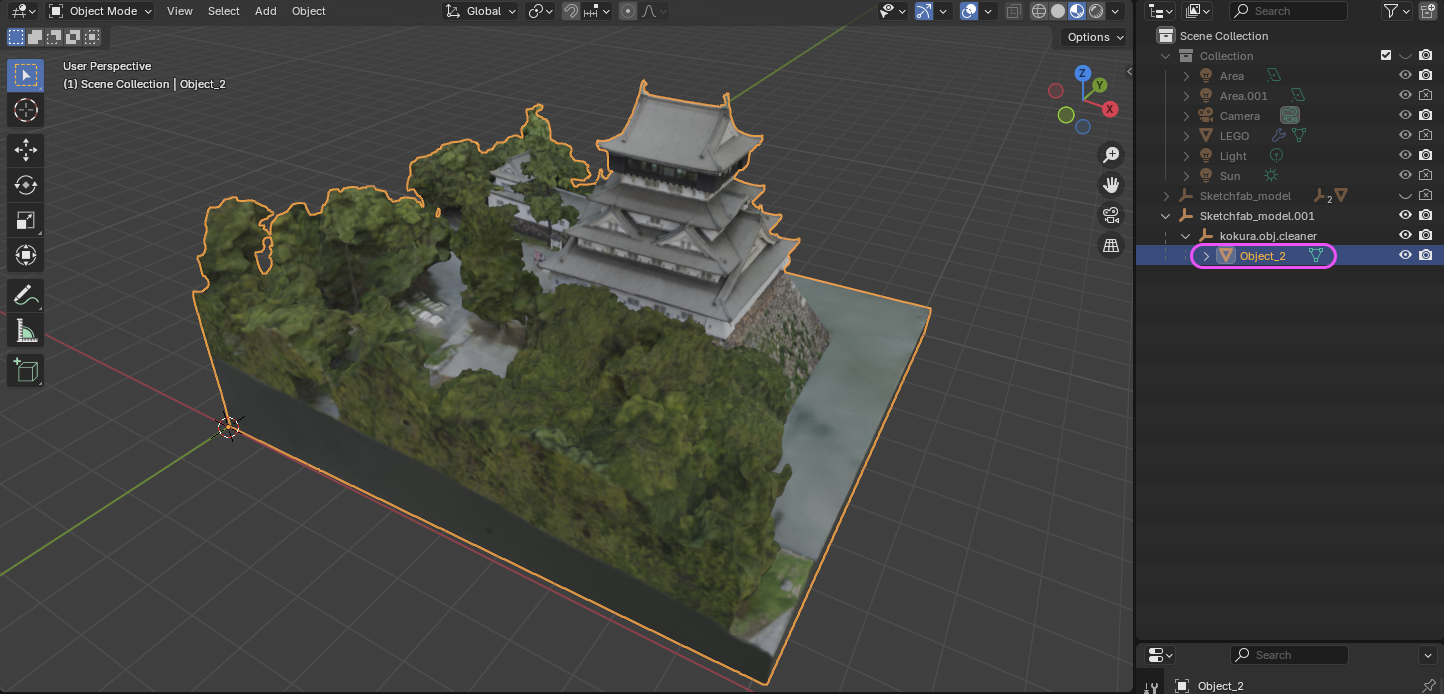
Task: Hide the Area light in viewport
Action: pyautogui.click(x=1405, y=76)
